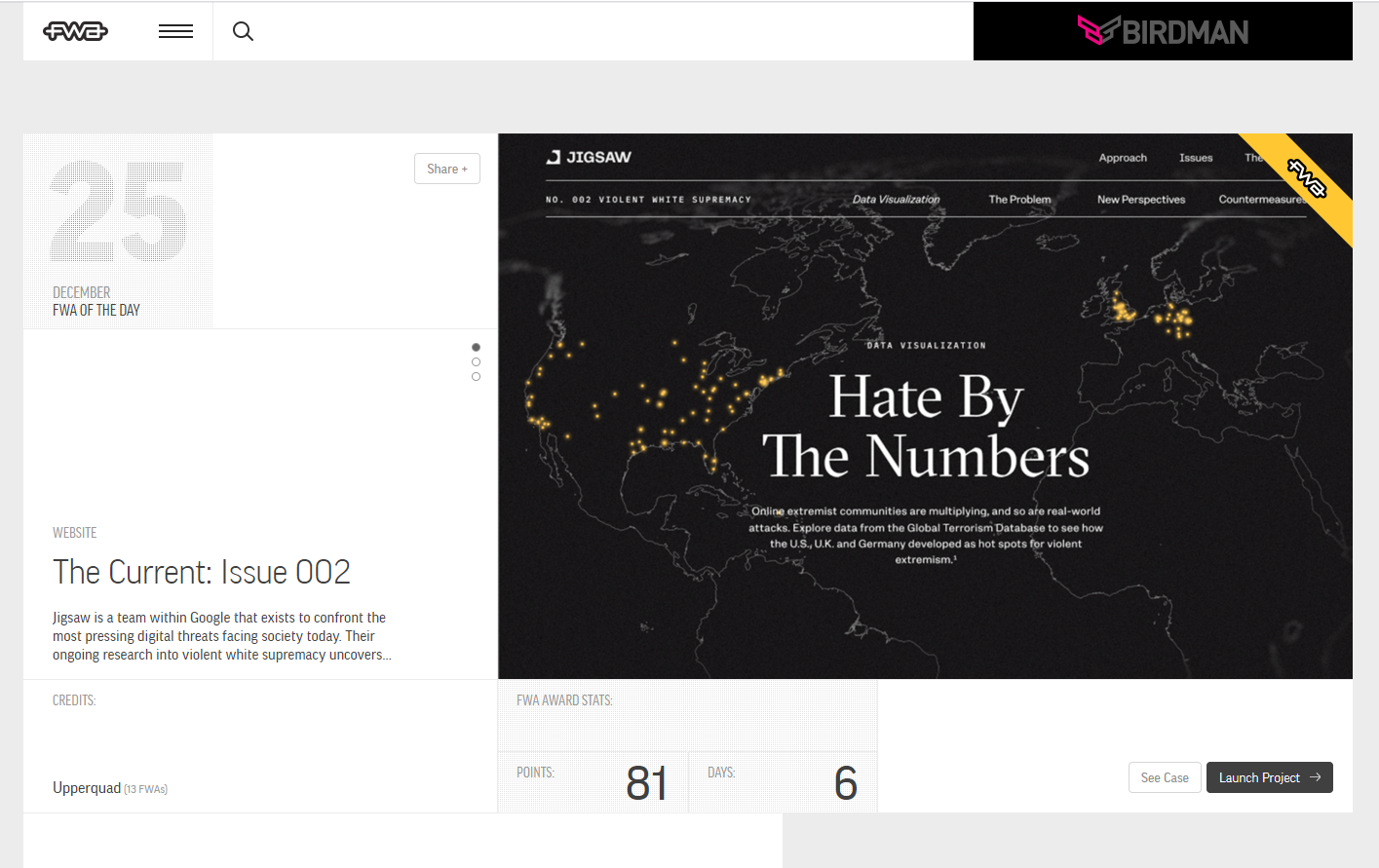
Task: Select the third slide indicator dot
Action: point(476,376)
